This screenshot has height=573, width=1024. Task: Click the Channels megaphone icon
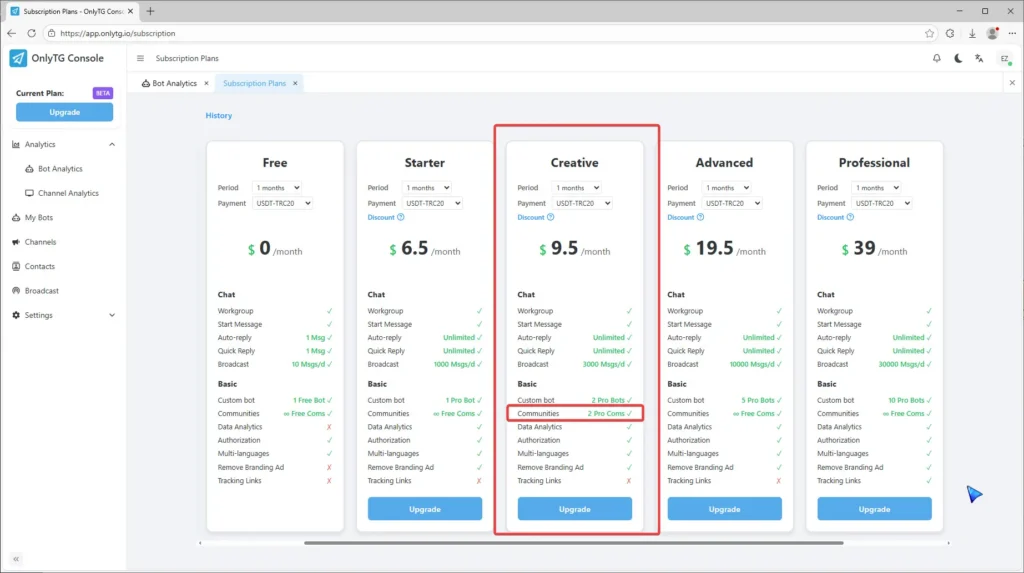click(16, 242)
